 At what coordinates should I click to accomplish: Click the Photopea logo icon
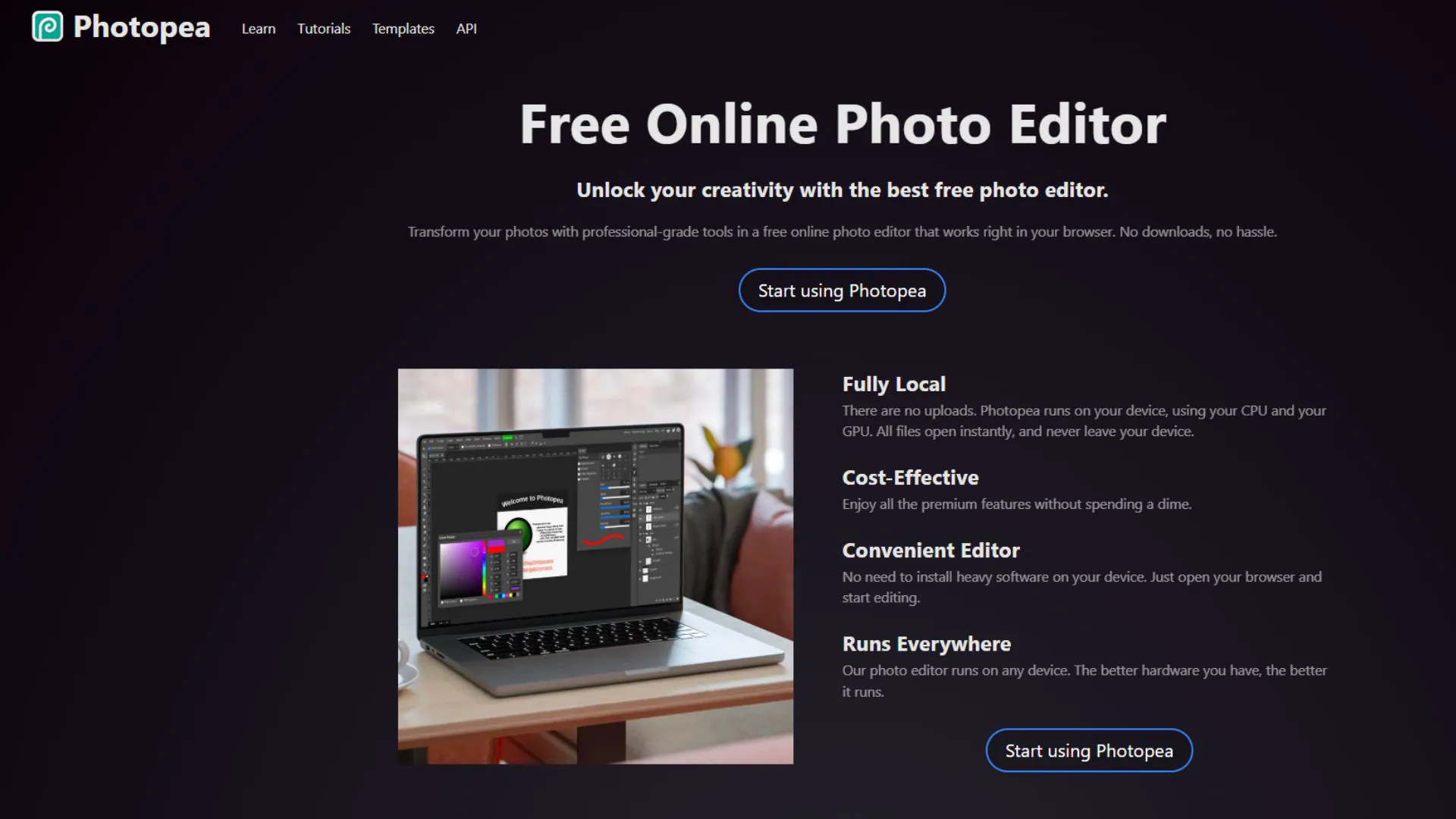(47, 27)
